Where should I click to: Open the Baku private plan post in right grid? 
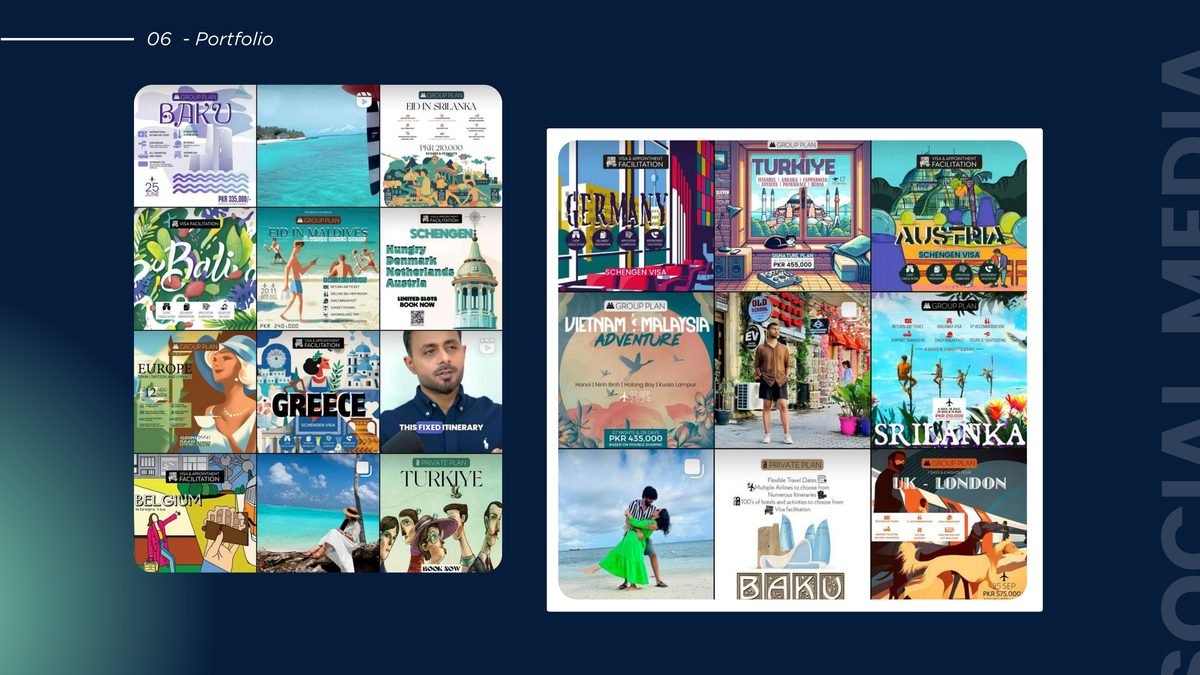[792, 524]
